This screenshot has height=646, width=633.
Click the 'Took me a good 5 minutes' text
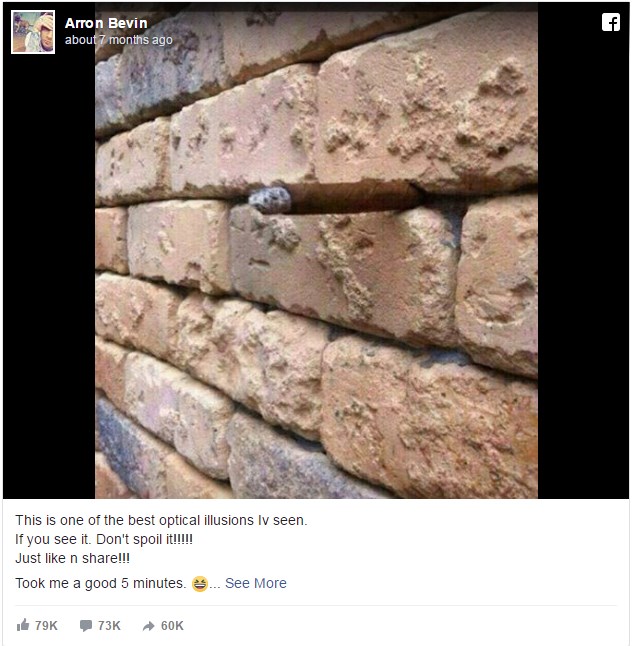pyautogui.click(x=101, y=583)
